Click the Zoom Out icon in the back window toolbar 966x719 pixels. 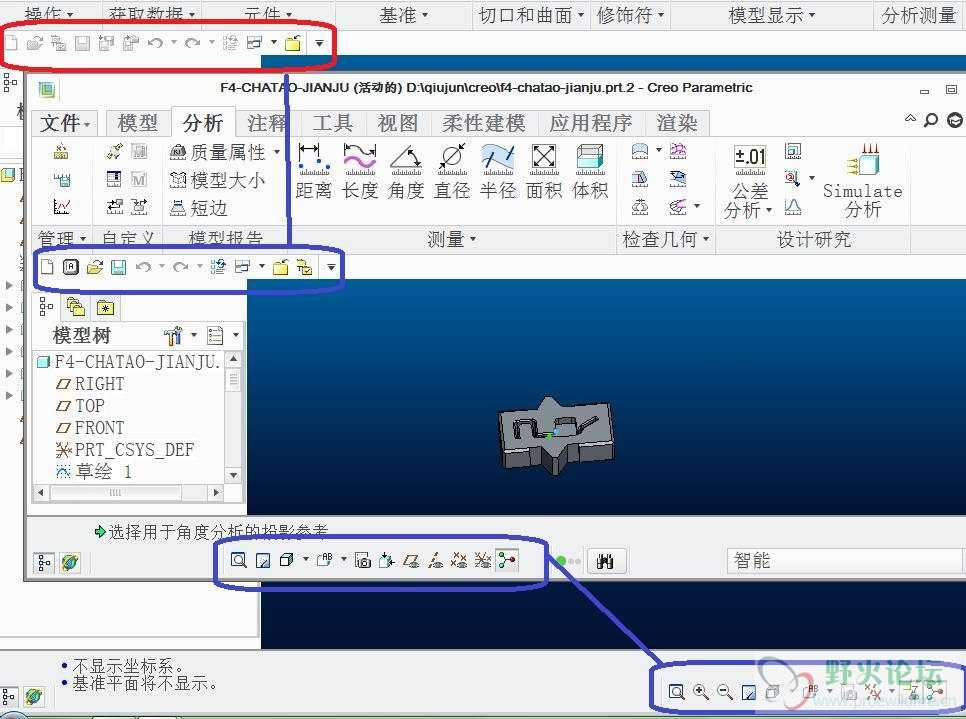[x=725, y=692]
